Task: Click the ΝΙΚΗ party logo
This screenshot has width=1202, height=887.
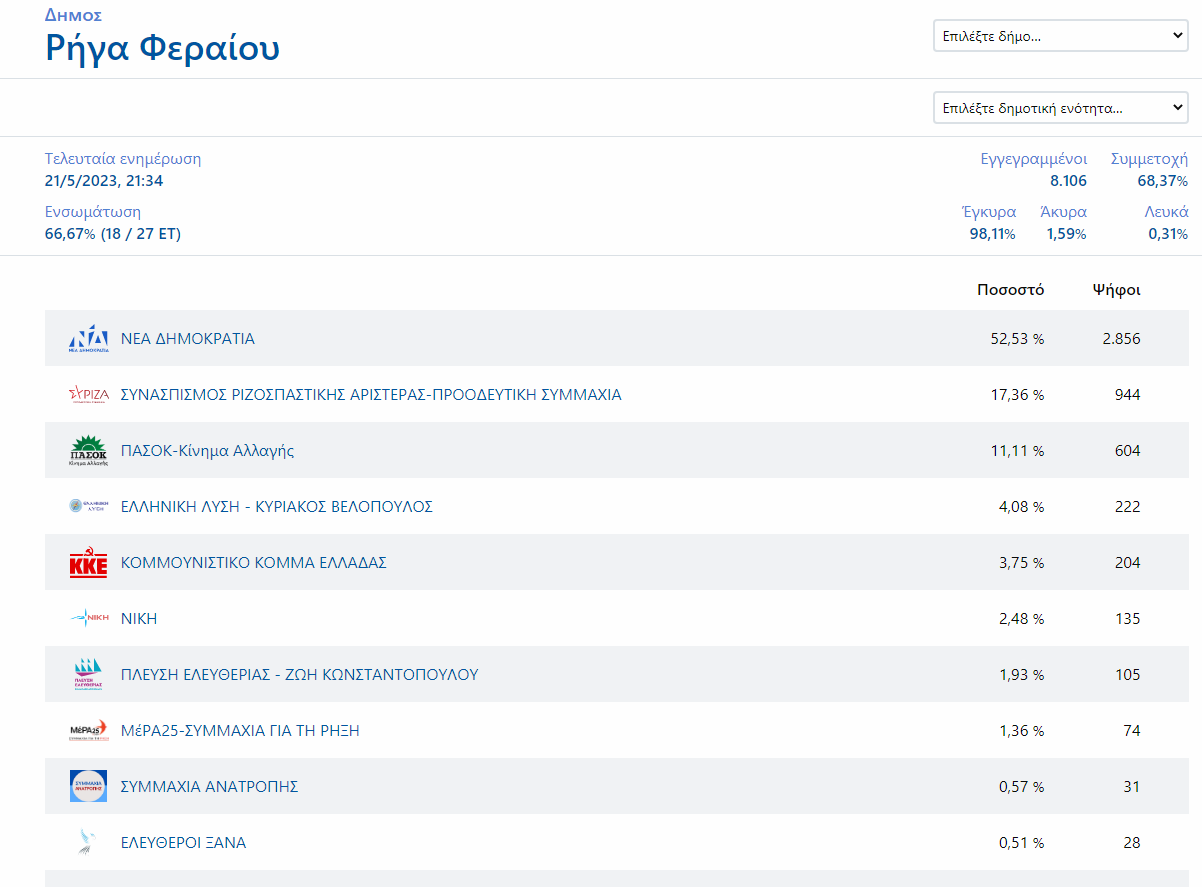Action: [x=88, y=619]
